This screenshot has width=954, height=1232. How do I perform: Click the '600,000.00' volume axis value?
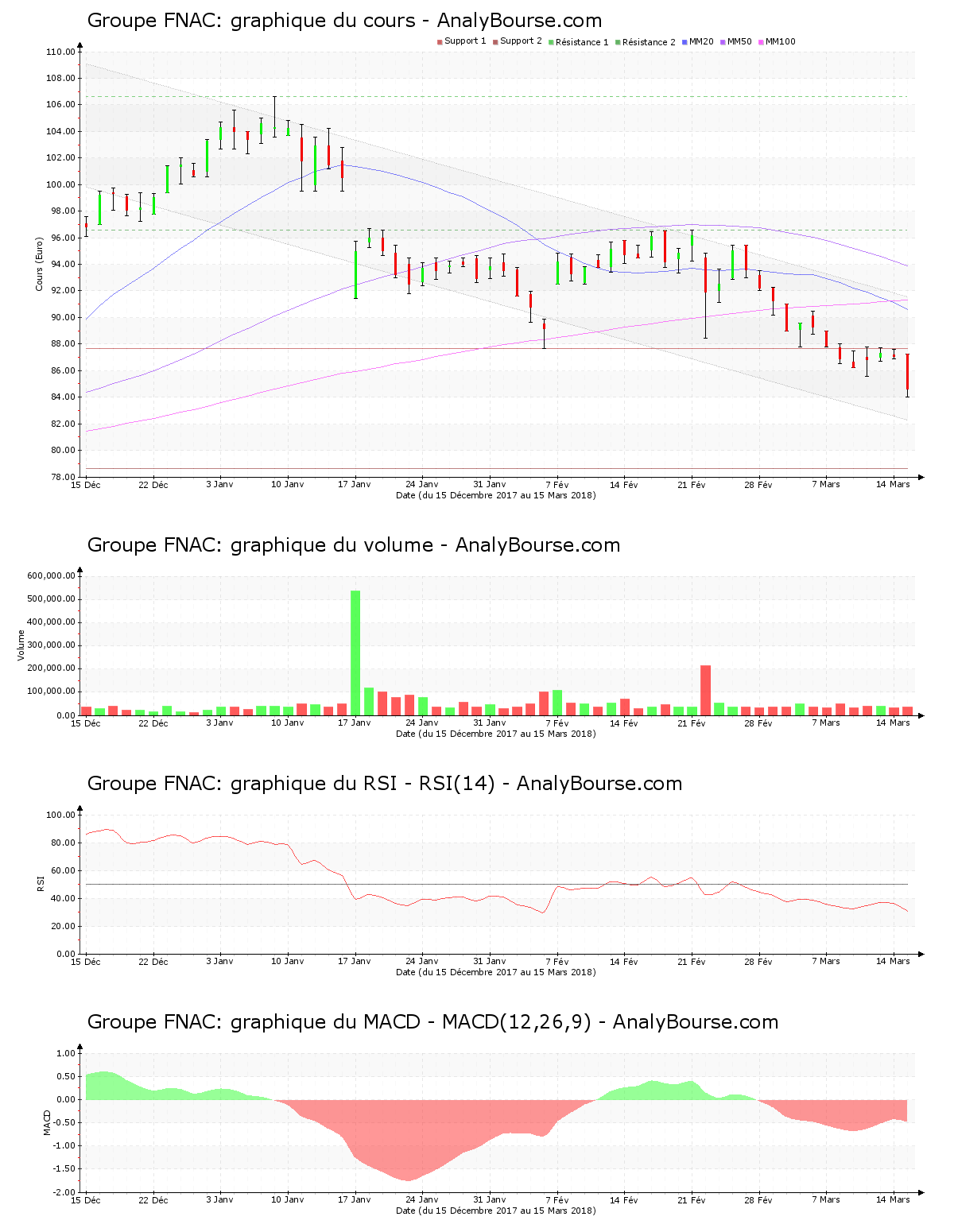52,576
